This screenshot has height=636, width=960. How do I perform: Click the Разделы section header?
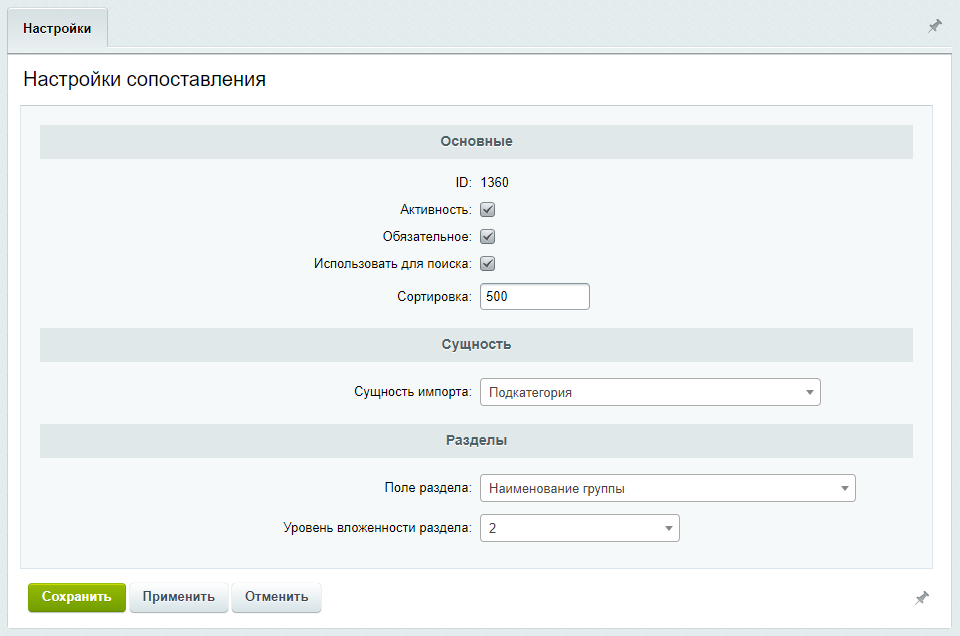476,441
